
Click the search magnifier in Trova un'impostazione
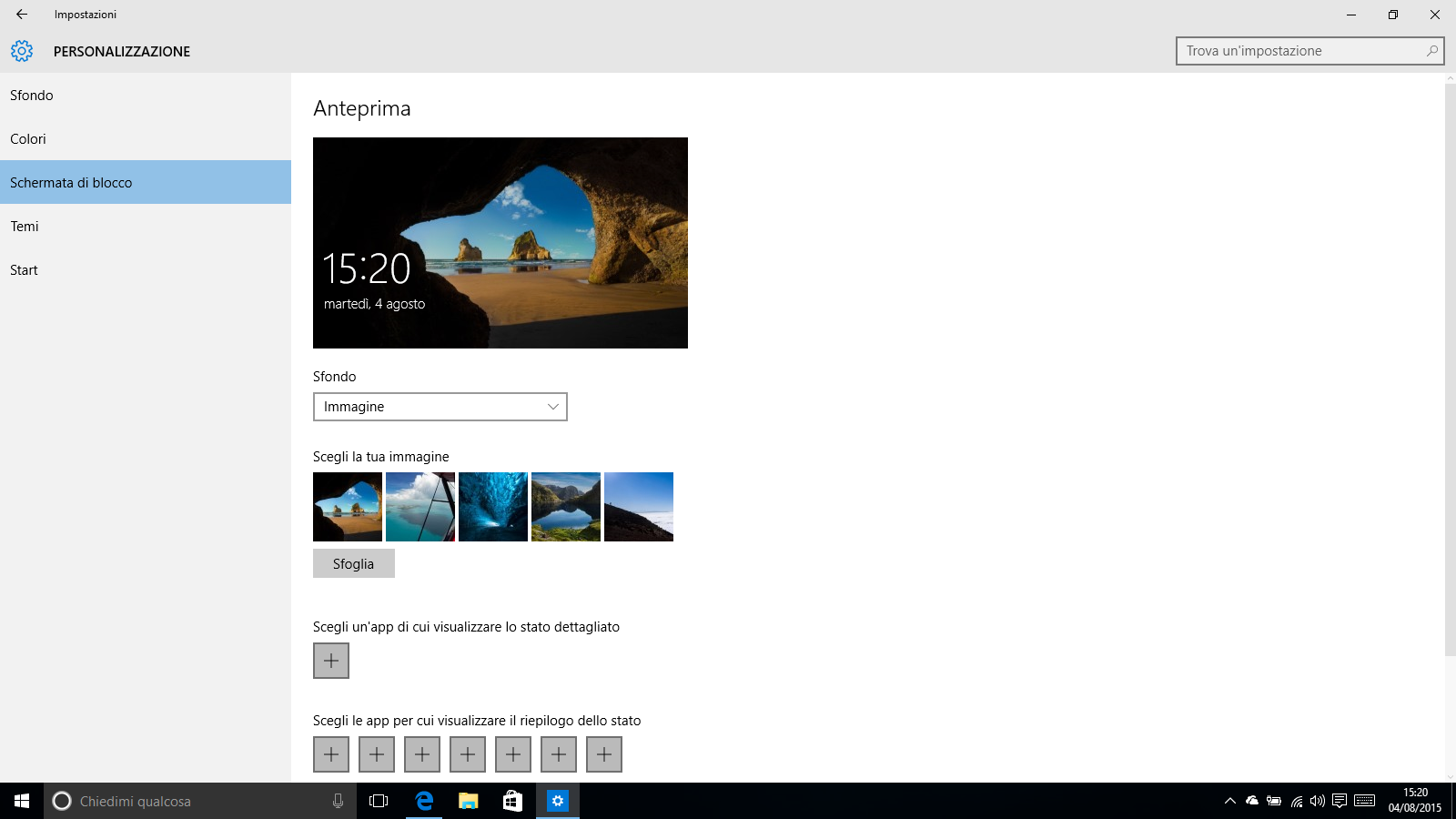point(1431,50)
